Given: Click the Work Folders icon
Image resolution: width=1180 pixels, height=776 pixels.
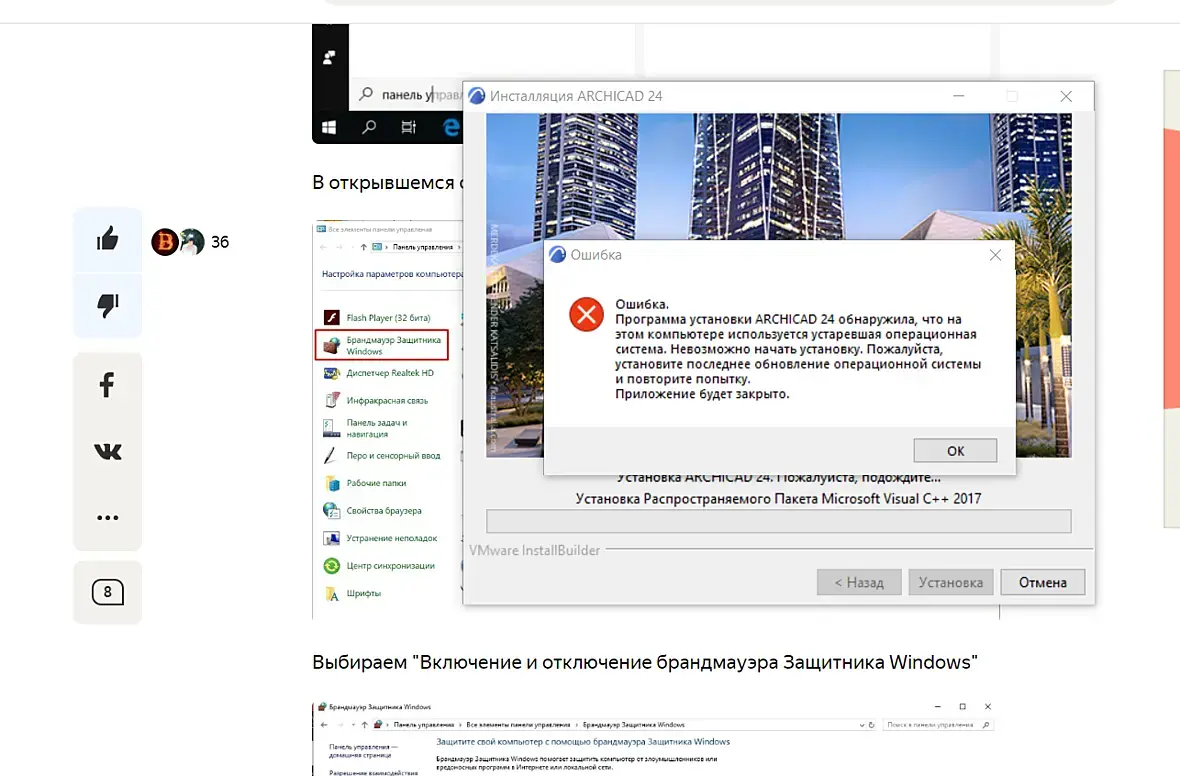Looking at the screenshot, I should pyautogui.click(x=331, y=483).
